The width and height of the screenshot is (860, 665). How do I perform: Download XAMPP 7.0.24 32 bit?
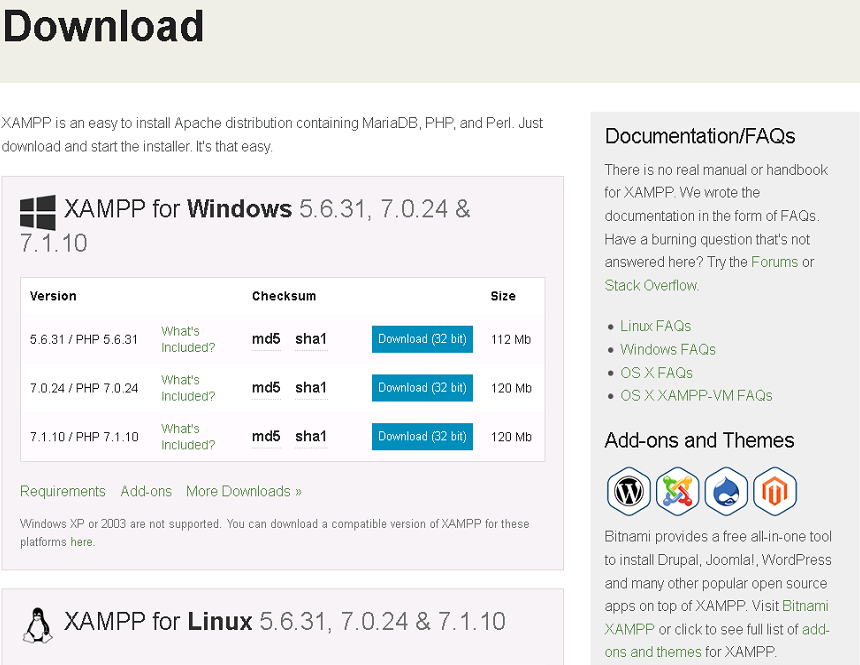tap(422, 388)
